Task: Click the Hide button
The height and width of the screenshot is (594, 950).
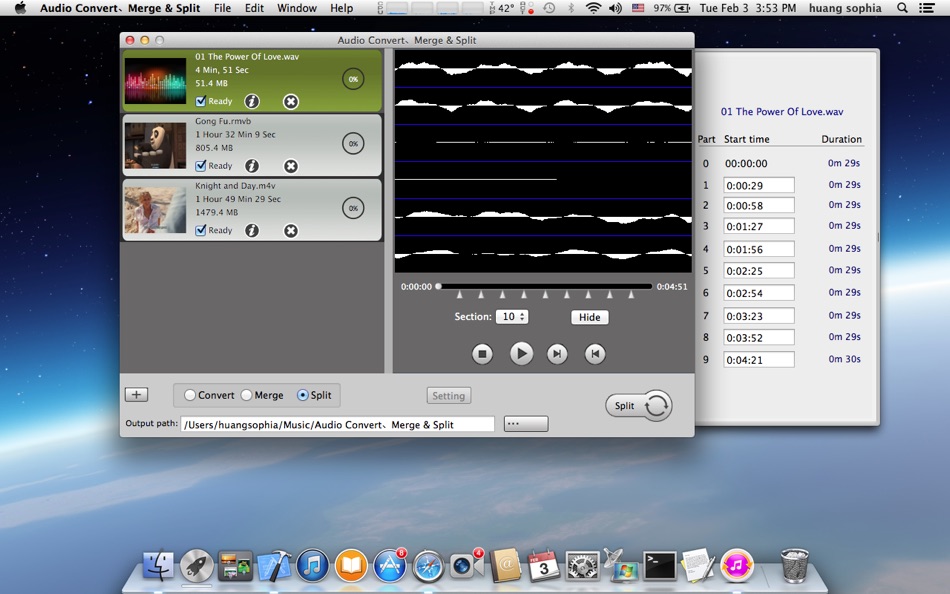Action: (590, 317)
